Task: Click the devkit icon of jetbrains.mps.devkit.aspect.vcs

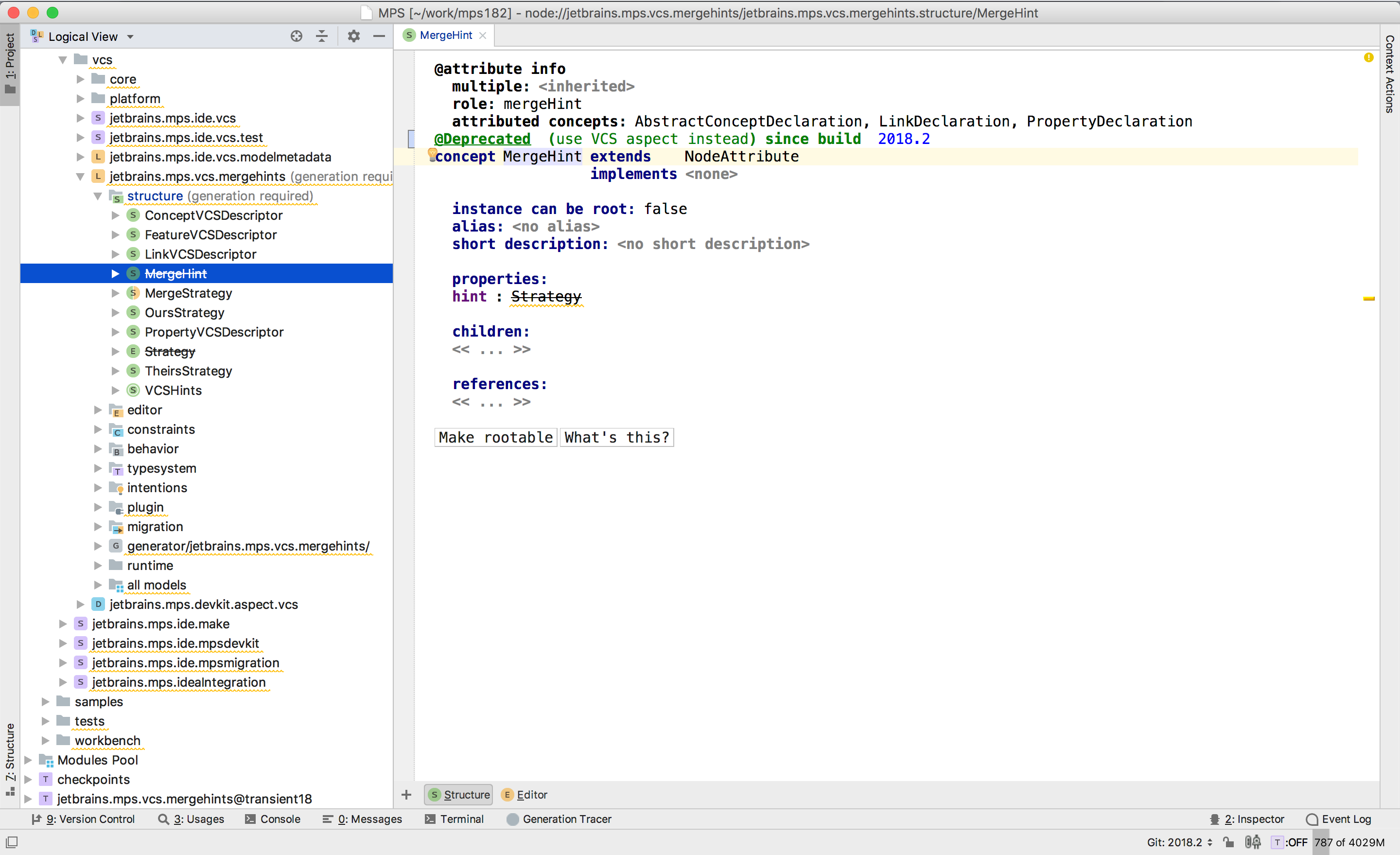Action: pyautogui.click(x=98, y=605)
